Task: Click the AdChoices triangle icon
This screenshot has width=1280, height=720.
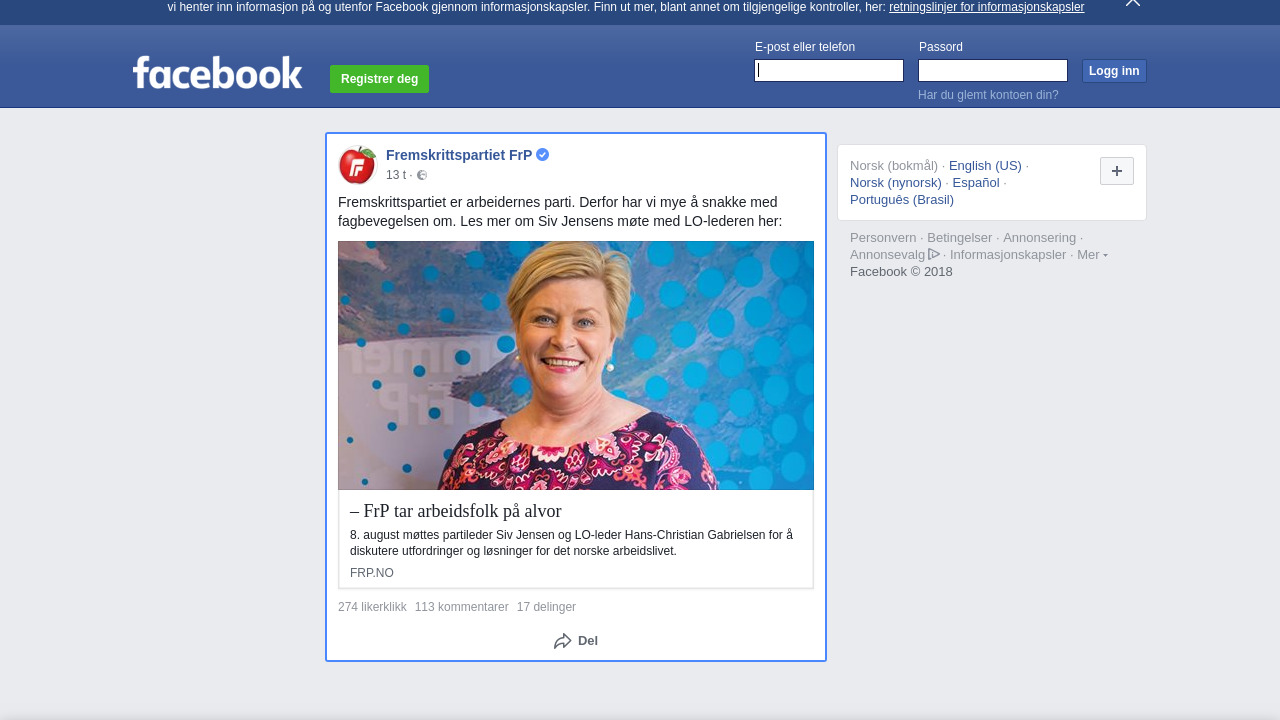Action: (934, 254)
